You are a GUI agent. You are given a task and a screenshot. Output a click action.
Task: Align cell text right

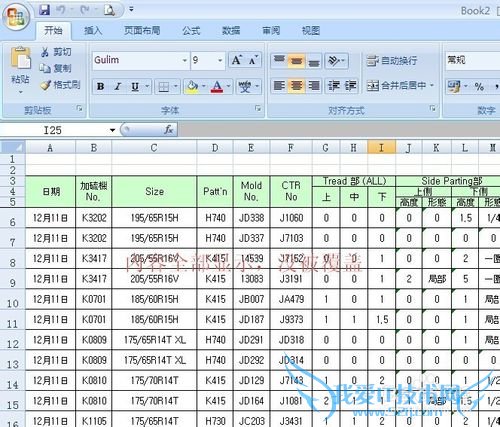tap(314, 86)
